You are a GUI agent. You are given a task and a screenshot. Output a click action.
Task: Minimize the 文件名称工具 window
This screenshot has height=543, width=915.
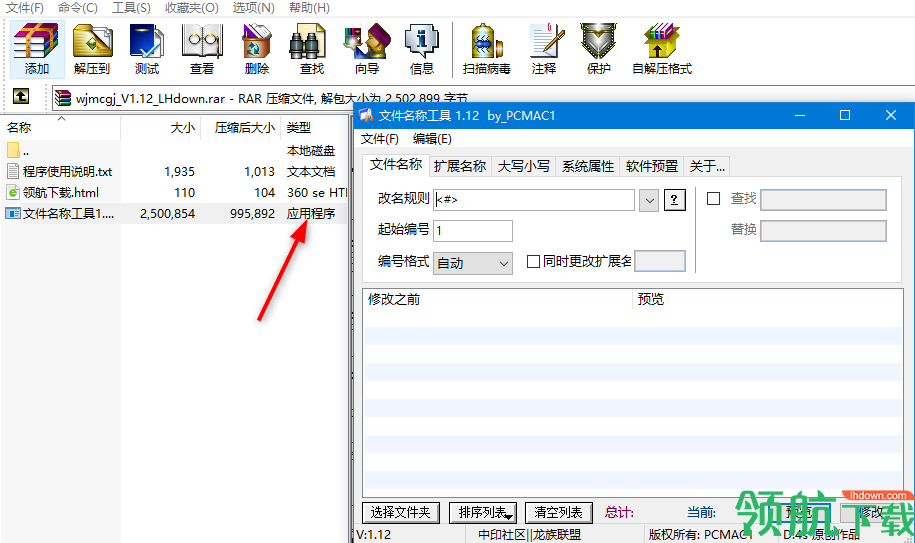799,115
